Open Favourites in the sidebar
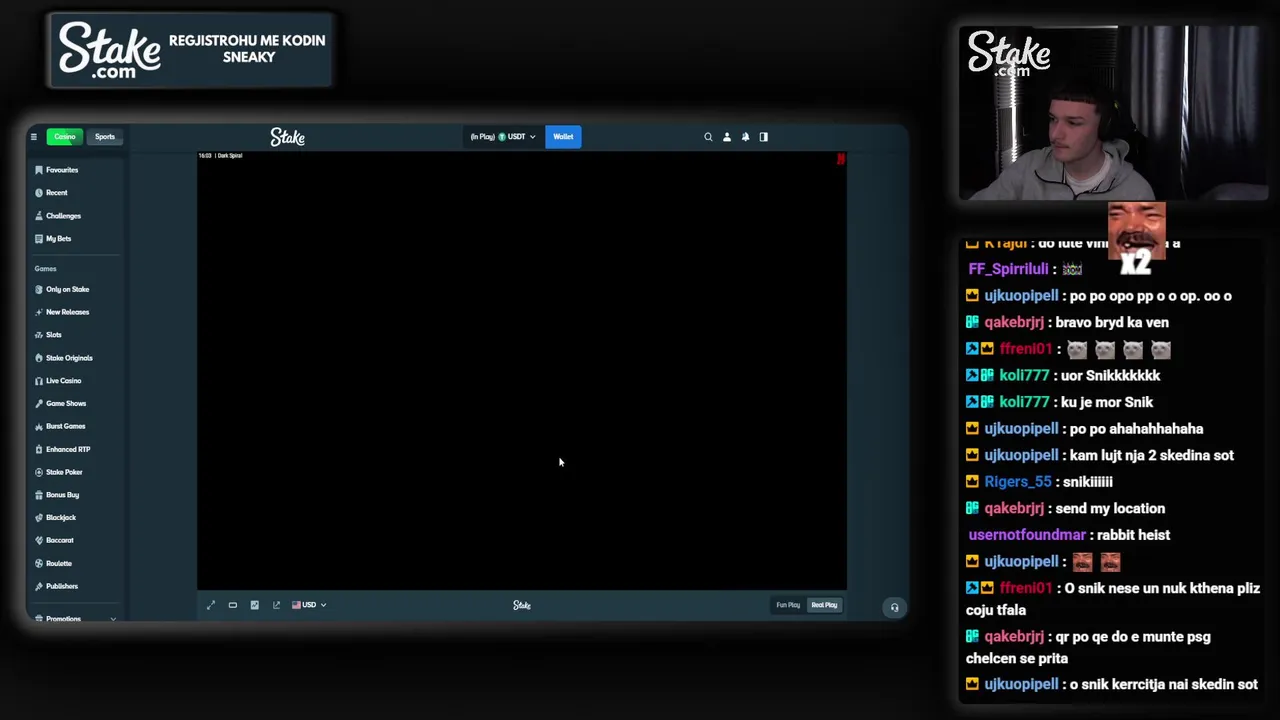Image resolution: width=1280 pixels, height=720 pixels. (75, 170)
